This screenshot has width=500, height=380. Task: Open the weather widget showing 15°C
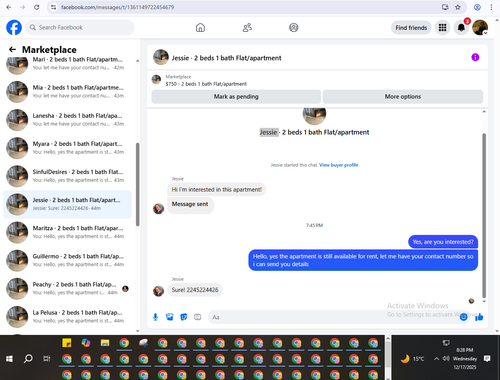pyautogui.click(x=412, y=359)
